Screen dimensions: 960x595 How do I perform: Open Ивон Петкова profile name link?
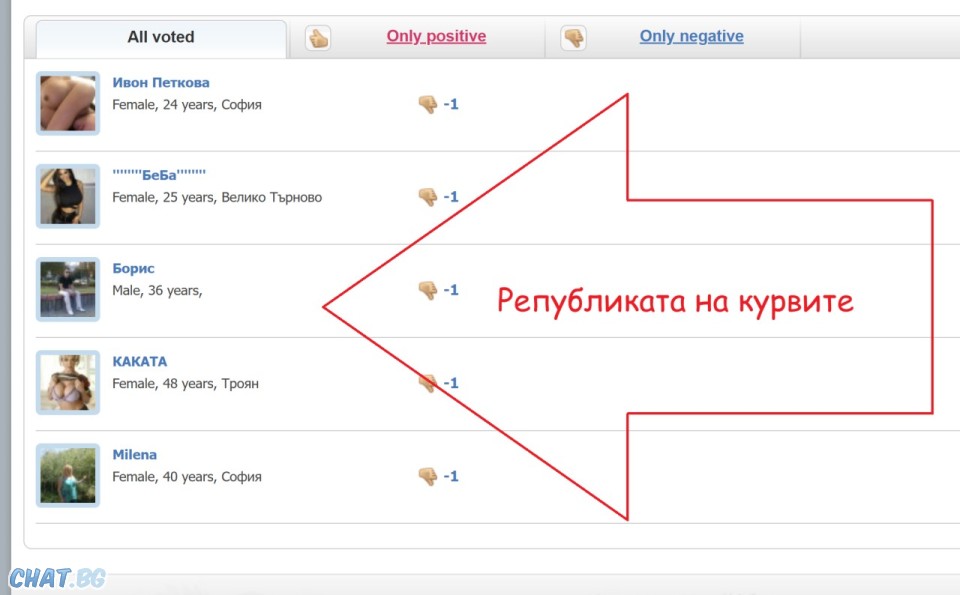click(x=161, y=83)
